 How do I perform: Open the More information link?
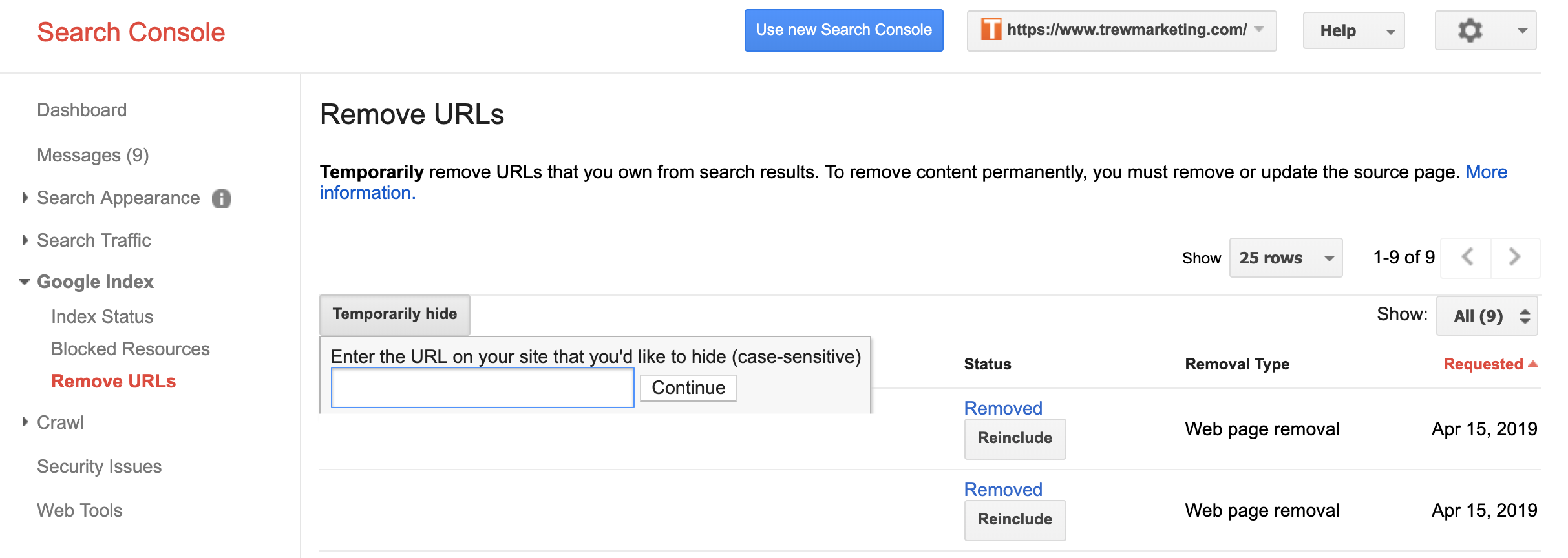[x=1486, y=172]
